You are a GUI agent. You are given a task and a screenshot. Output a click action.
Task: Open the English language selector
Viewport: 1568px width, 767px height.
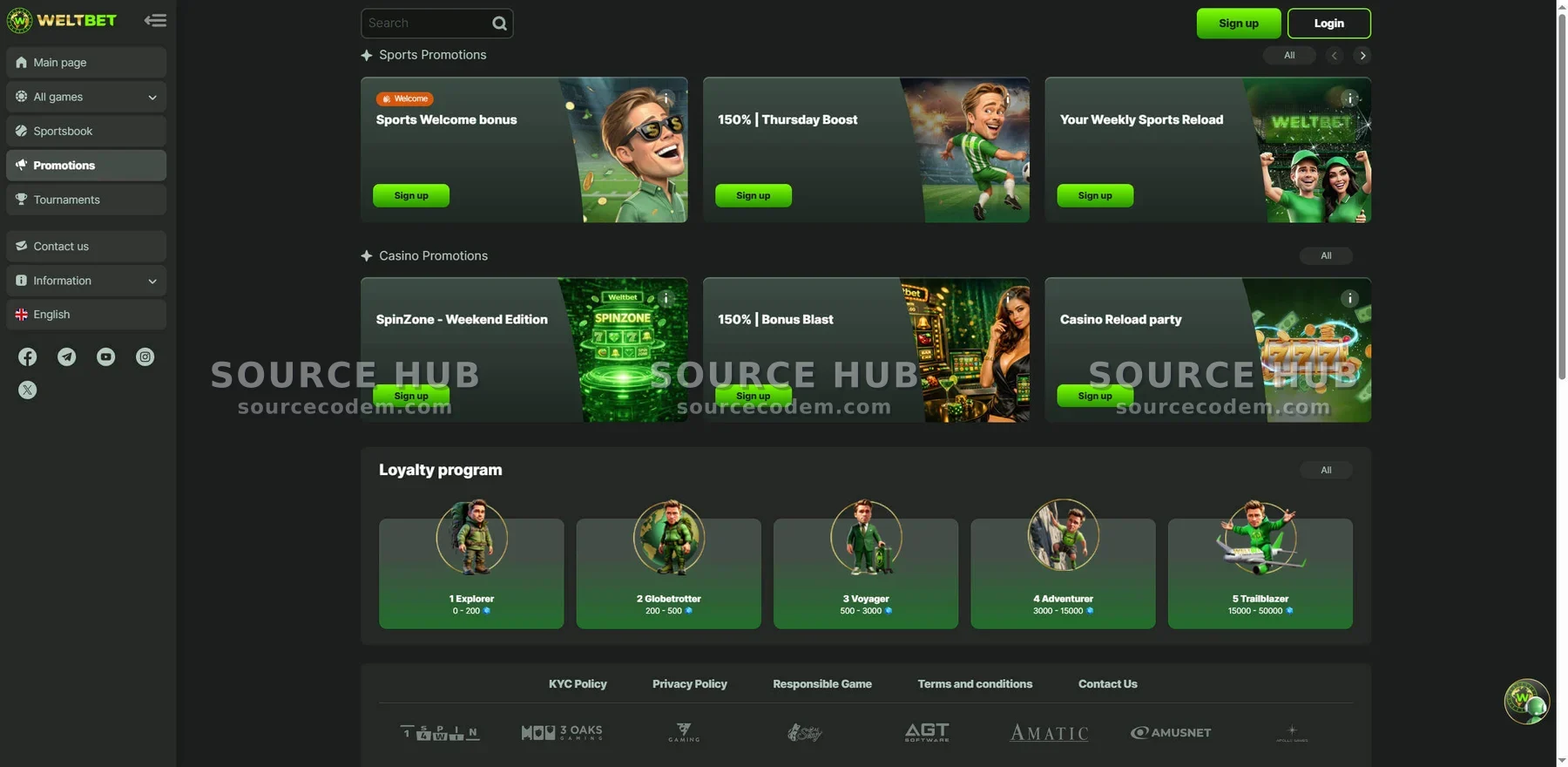86,315
